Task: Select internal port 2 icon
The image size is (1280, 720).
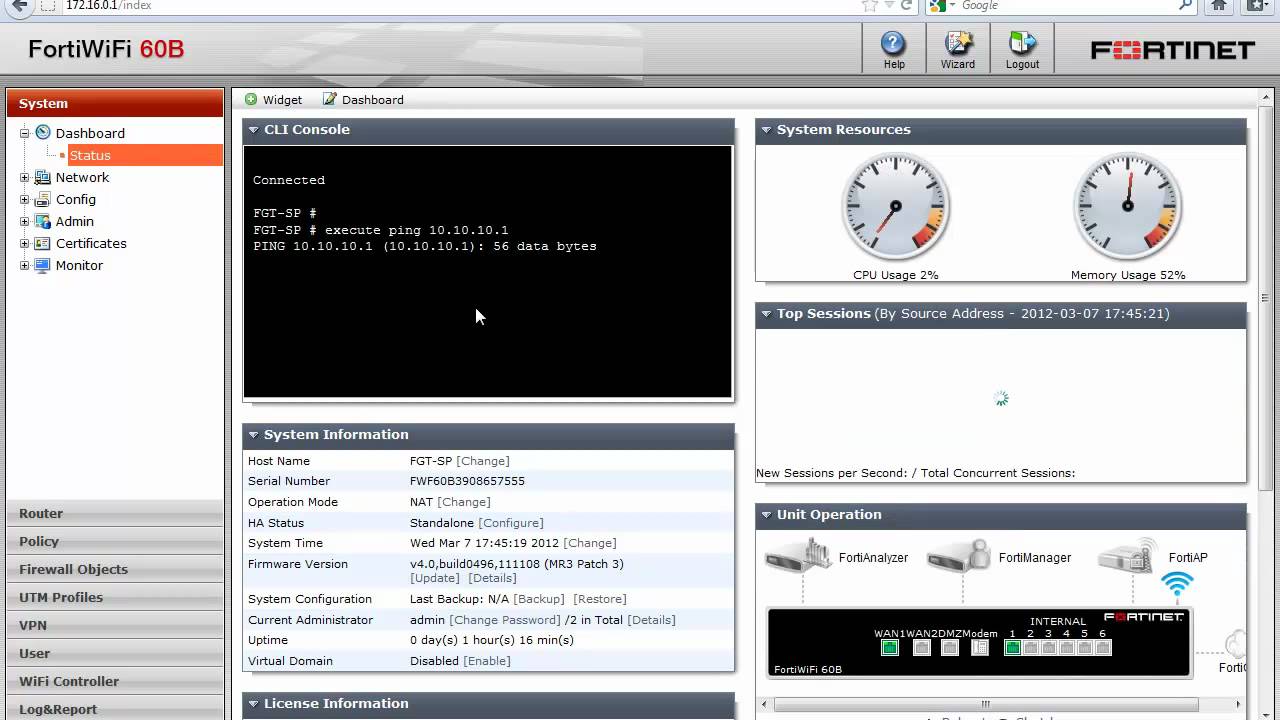Action: 1030,647
